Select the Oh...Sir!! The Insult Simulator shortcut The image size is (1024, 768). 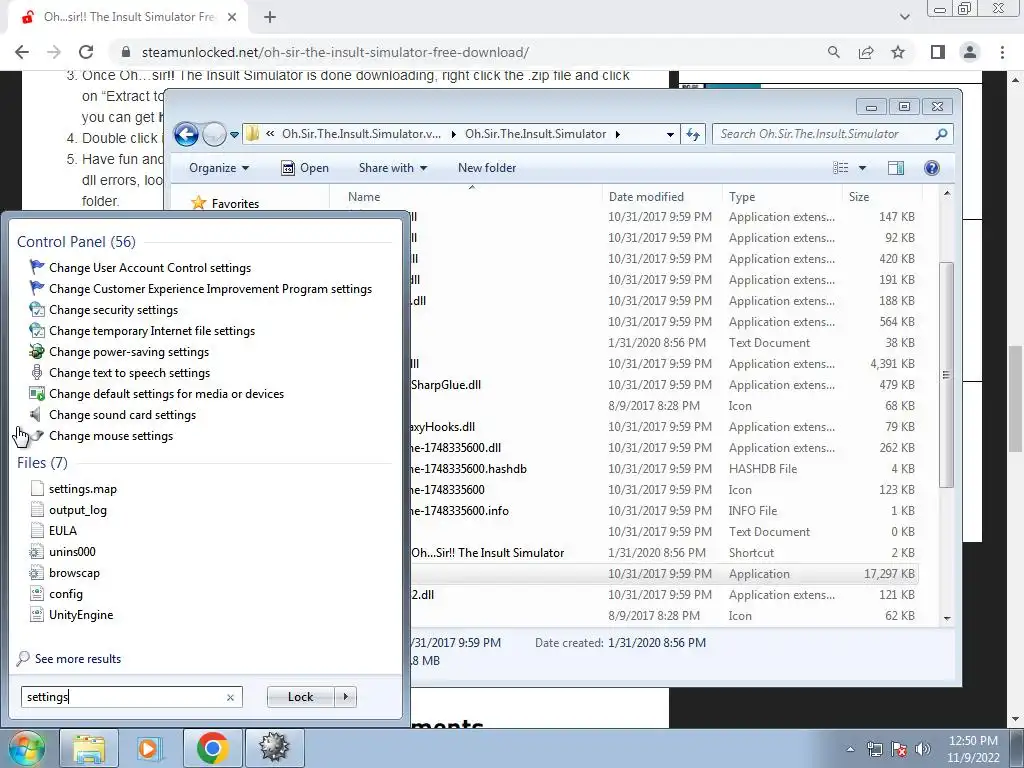(x=487, y=552)
